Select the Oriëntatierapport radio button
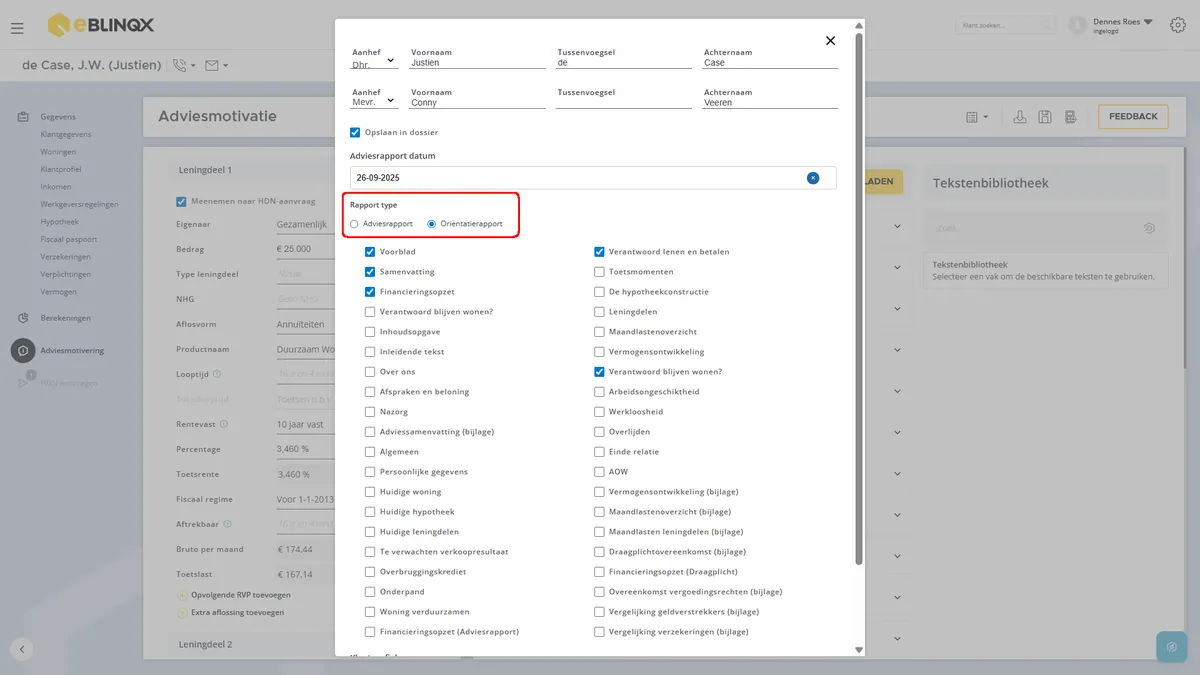This screenshot has width=1200, height=675. [x=431, y=224]
